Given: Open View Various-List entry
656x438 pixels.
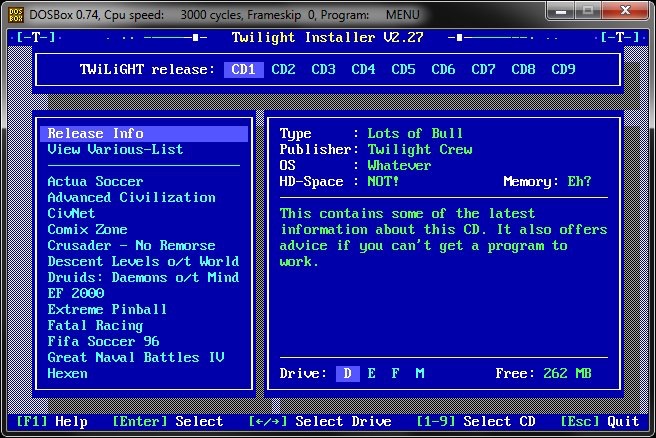Looking at the screenshot, I should [x=115, y=149].
